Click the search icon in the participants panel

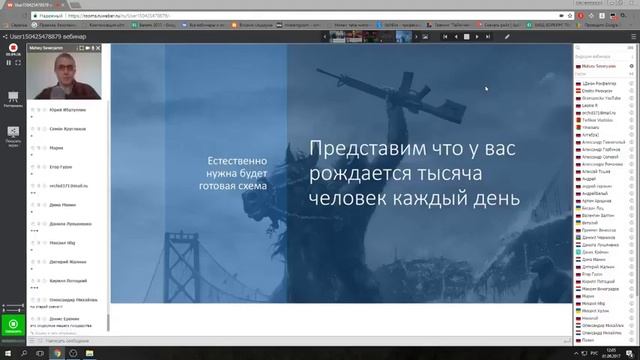pos(578,48)
